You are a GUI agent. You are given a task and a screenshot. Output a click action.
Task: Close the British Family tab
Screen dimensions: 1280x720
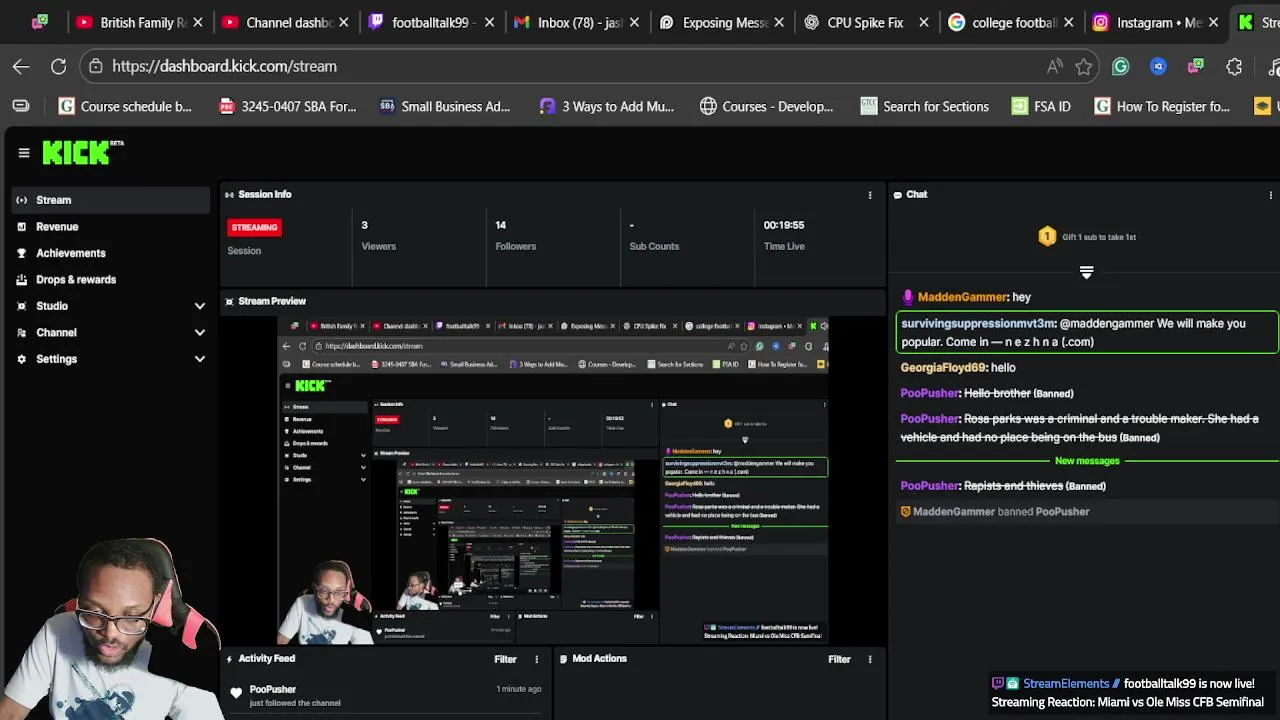pos(198,22)
